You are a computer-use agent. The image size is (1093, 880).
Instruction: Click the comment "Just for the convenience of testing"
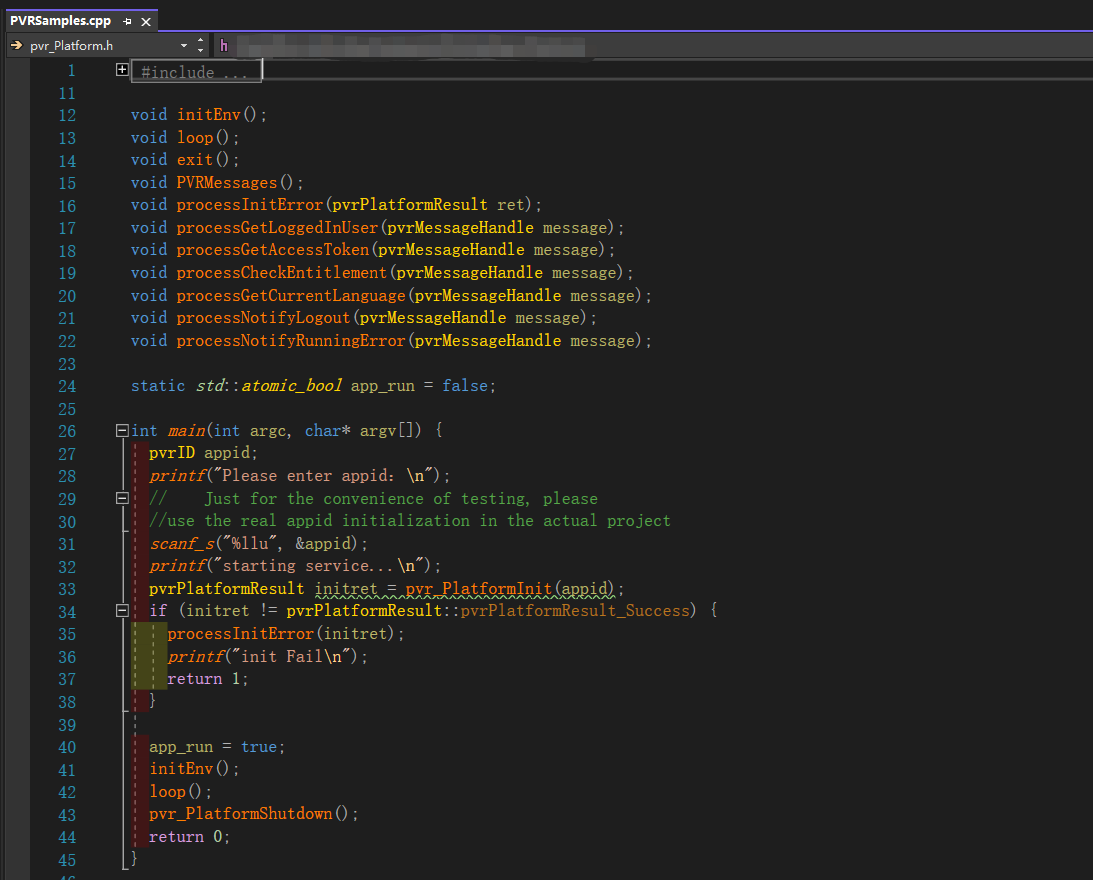point(365,499)
